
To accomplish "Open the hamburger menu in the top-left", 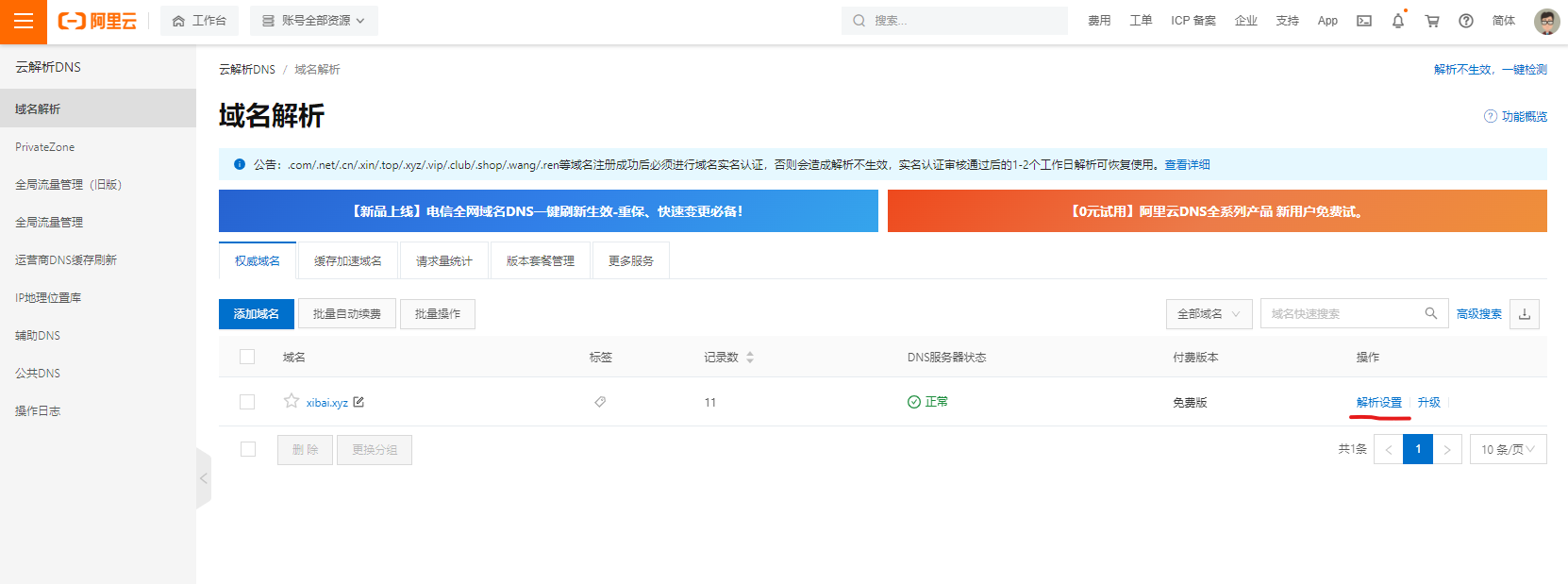I will tap(23, 21).
